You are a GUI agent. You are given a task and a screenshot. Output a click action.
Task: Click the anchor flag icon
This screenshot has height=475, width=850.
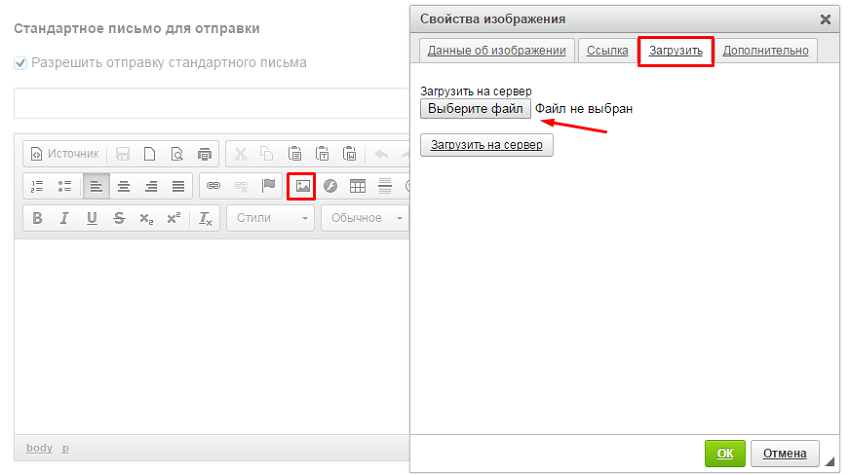[268, 186]
